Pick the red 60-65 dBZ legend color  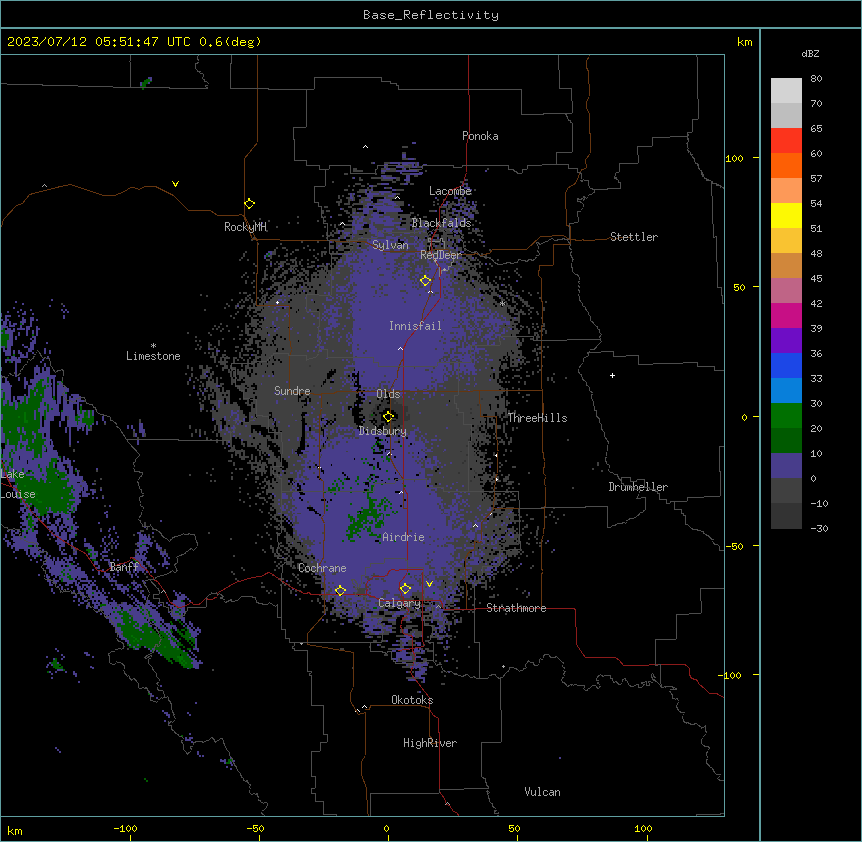tap(786, 141)
